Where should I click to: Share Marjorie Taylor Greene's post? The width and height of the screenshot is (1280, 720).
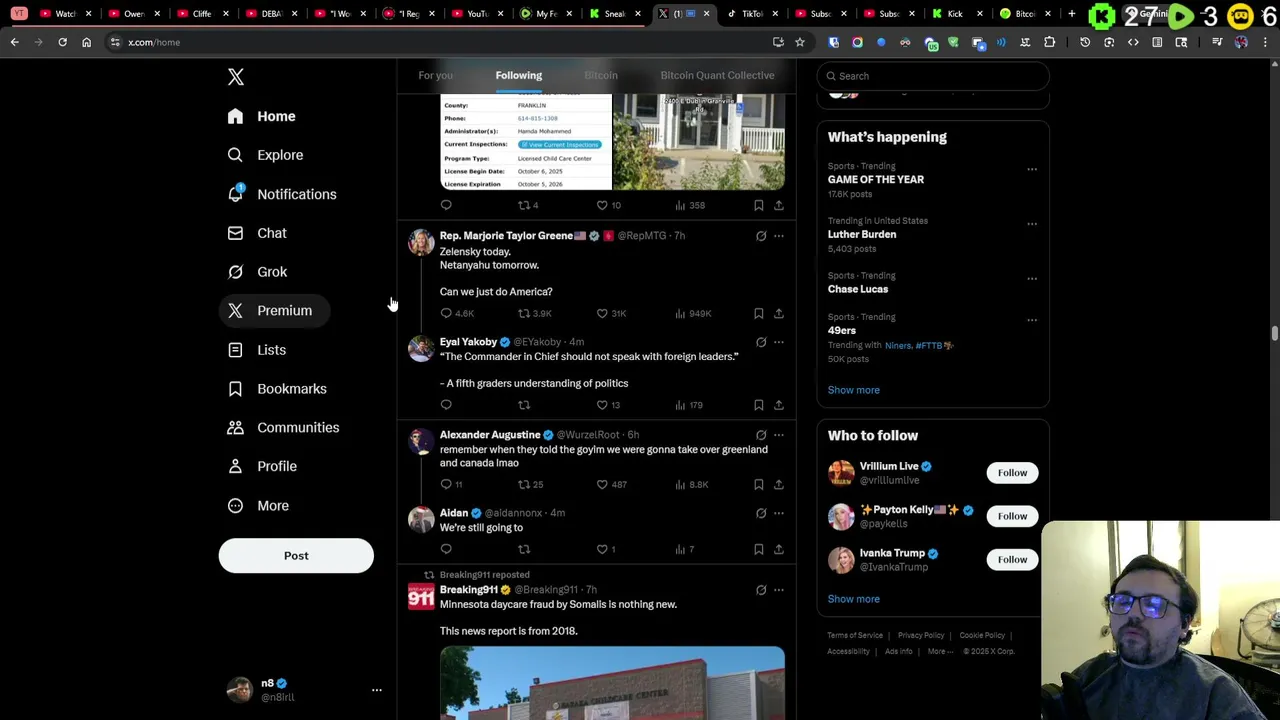778,314
